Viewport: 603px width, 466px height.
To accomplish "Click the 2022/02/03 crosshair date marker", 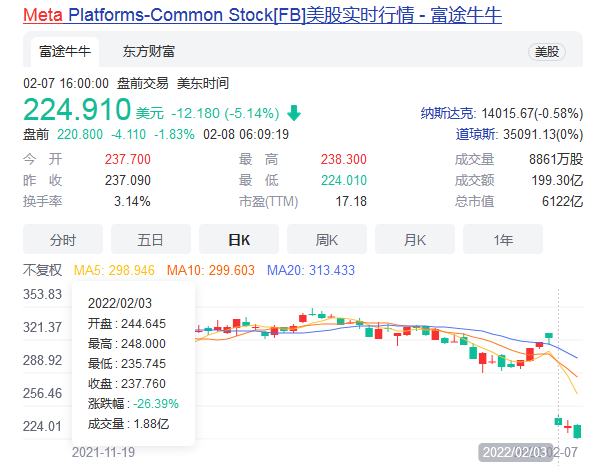I will click(515, 452).
